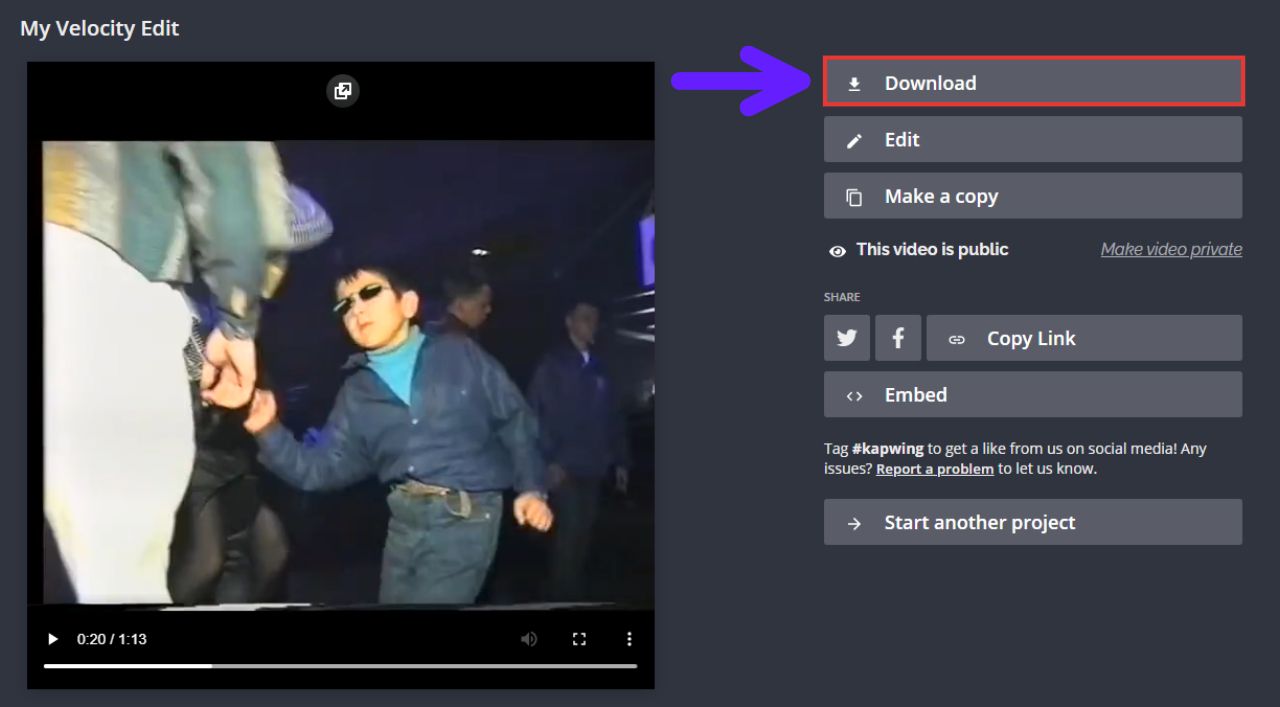Screen dimensions: 1280x707
Task: Click the download arrow icon
Action: (855, 83)
